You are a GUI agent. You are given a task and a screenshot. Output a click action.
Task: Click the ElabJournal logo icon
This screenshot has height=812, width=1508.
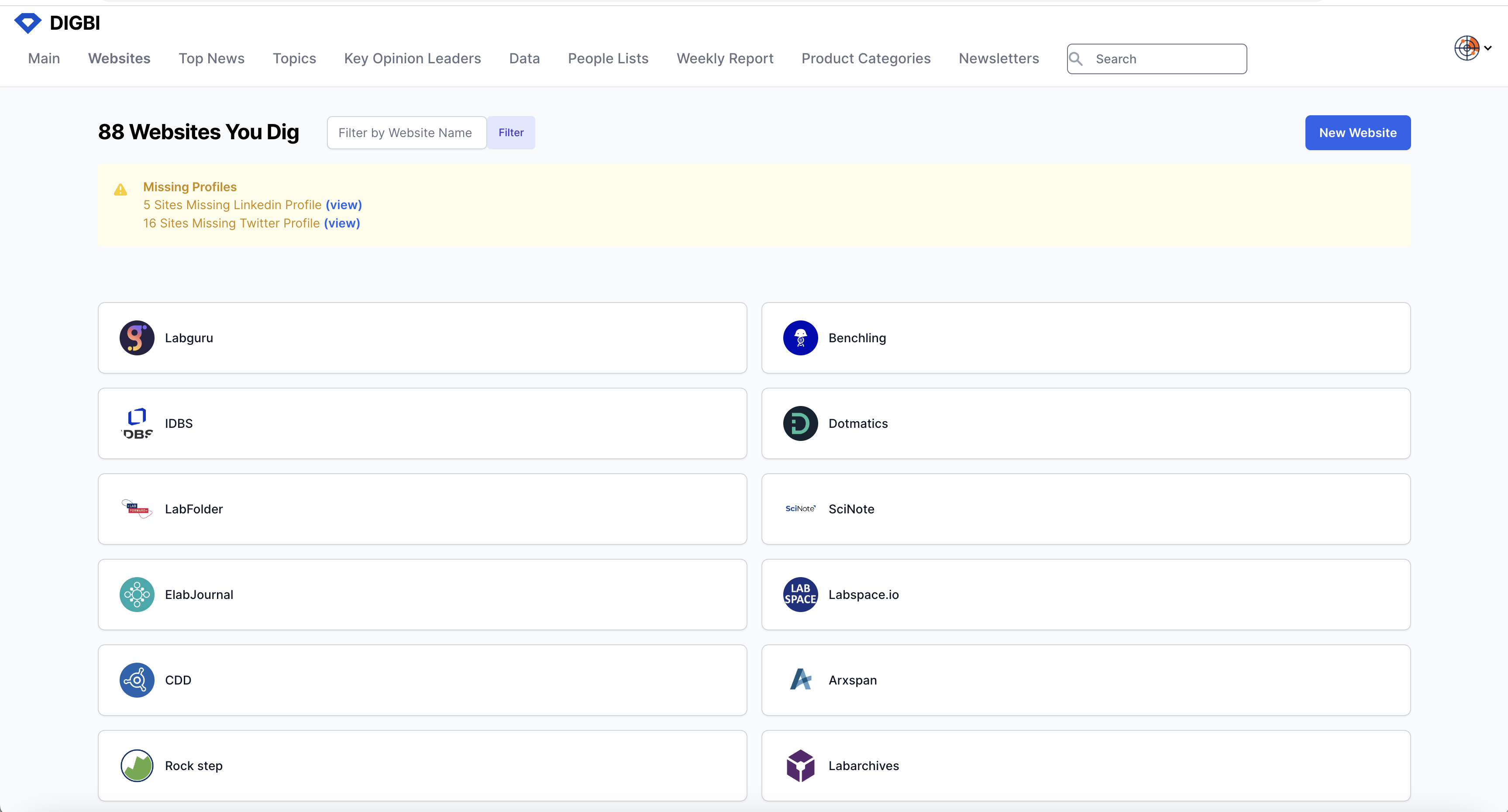[137, 594]
